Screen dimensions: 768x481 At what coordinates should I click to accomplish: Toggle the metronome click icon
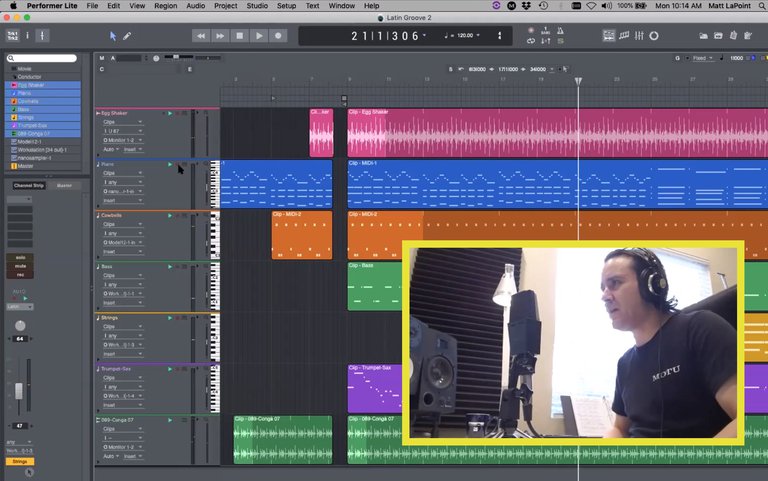tap(560, 30)
